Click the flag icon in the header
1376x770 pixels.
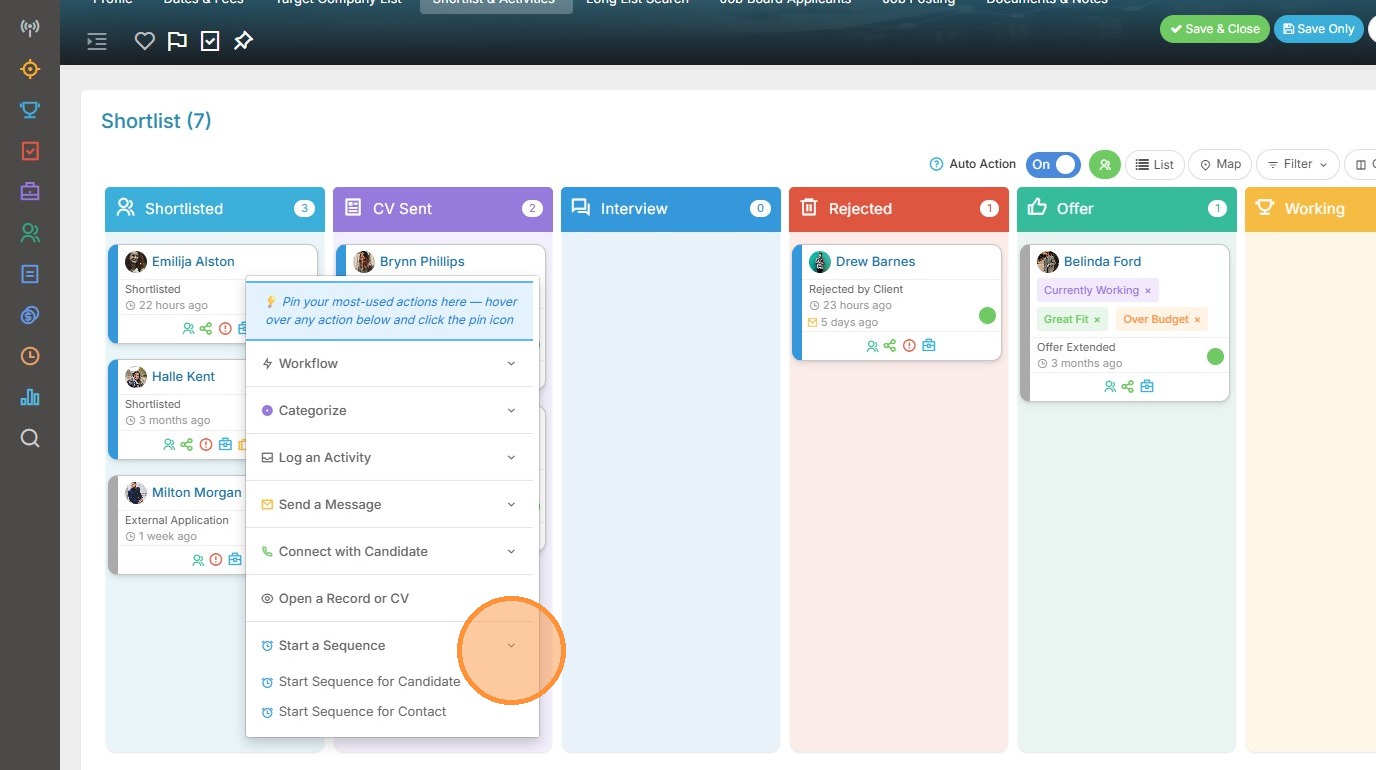[177, 41]
